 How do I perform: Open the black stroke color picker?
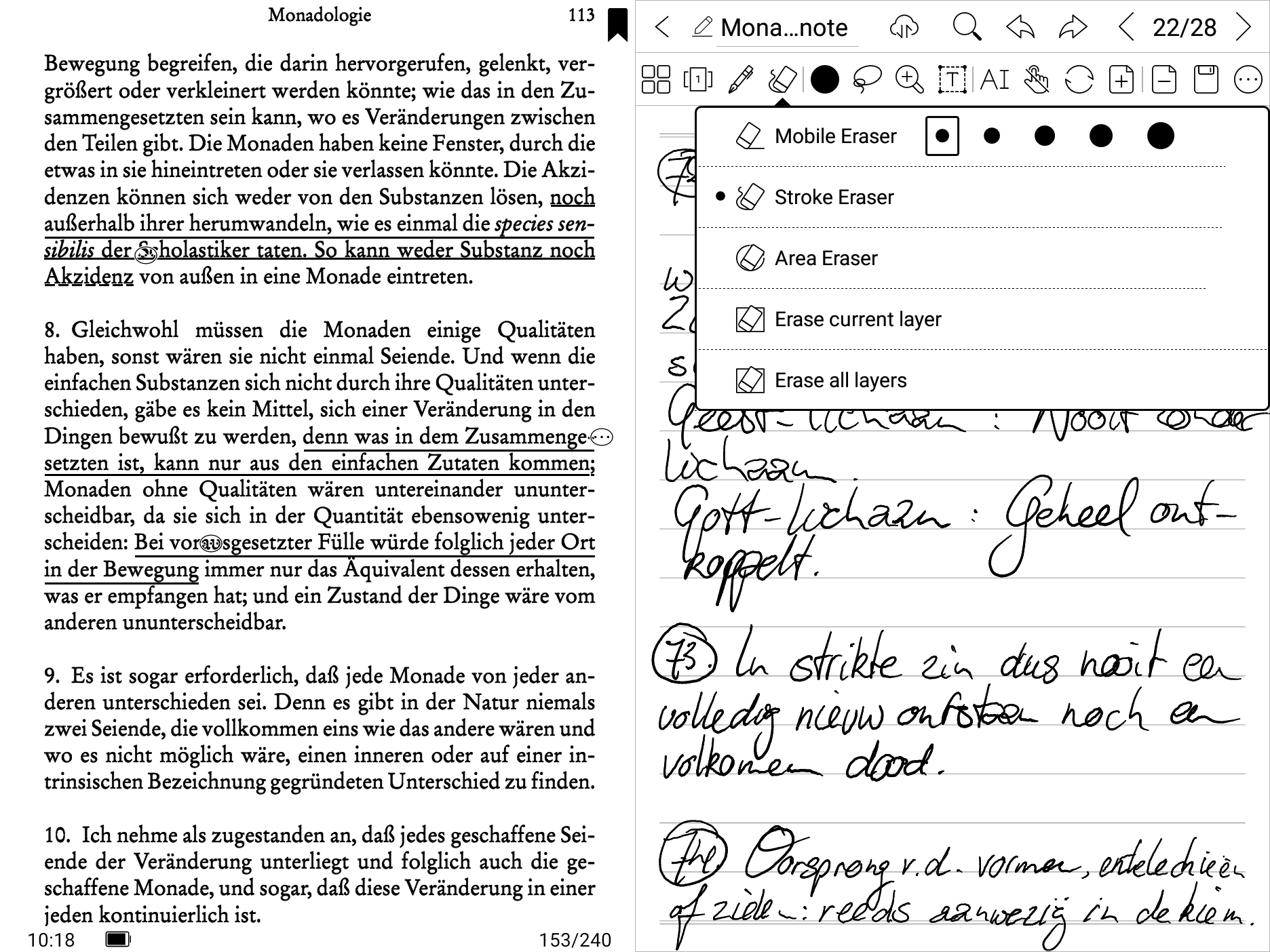(825, 79)
